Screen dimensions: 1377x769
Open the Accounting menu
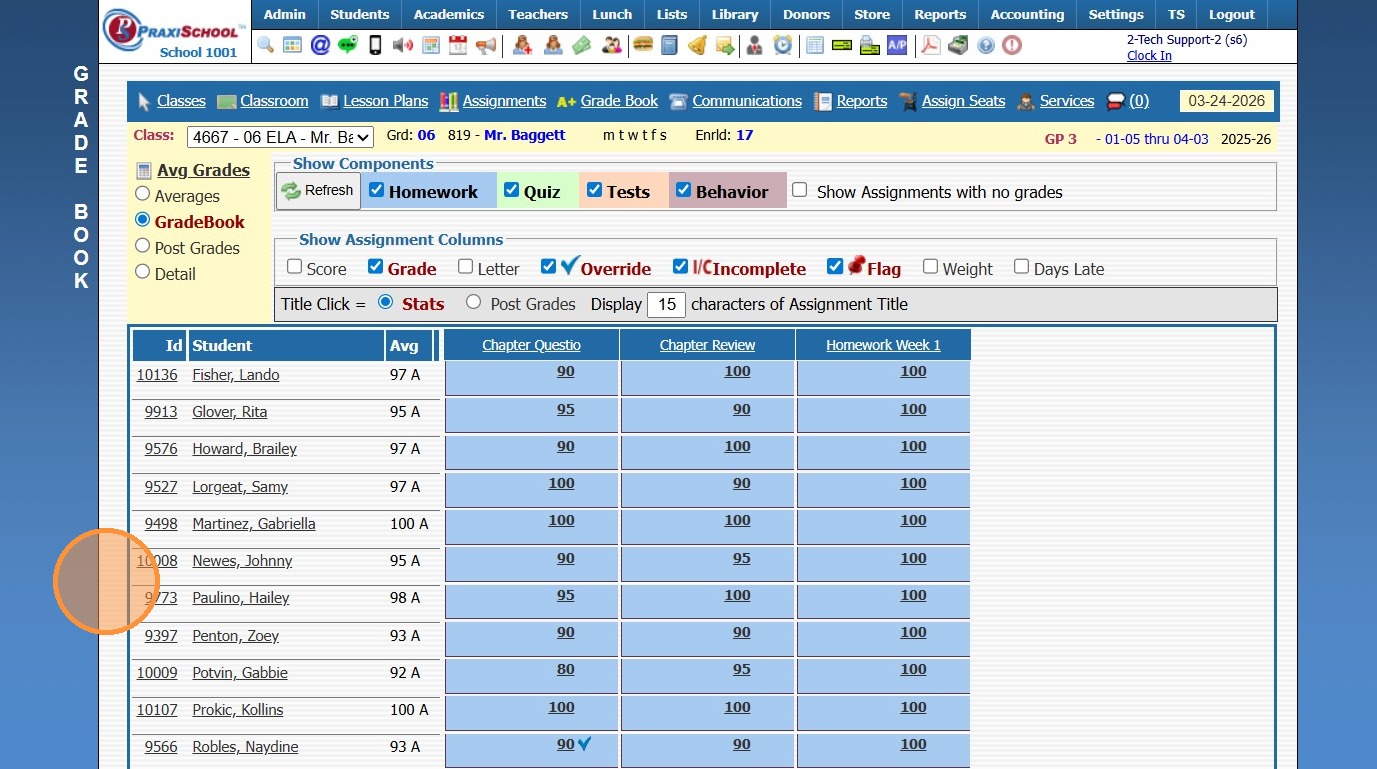(x=1027, y=15)
